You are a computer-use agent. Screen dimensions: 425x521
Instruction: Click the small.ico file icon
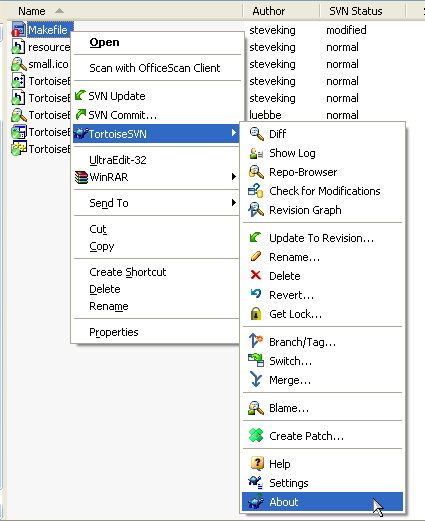(x=19, y=64)
